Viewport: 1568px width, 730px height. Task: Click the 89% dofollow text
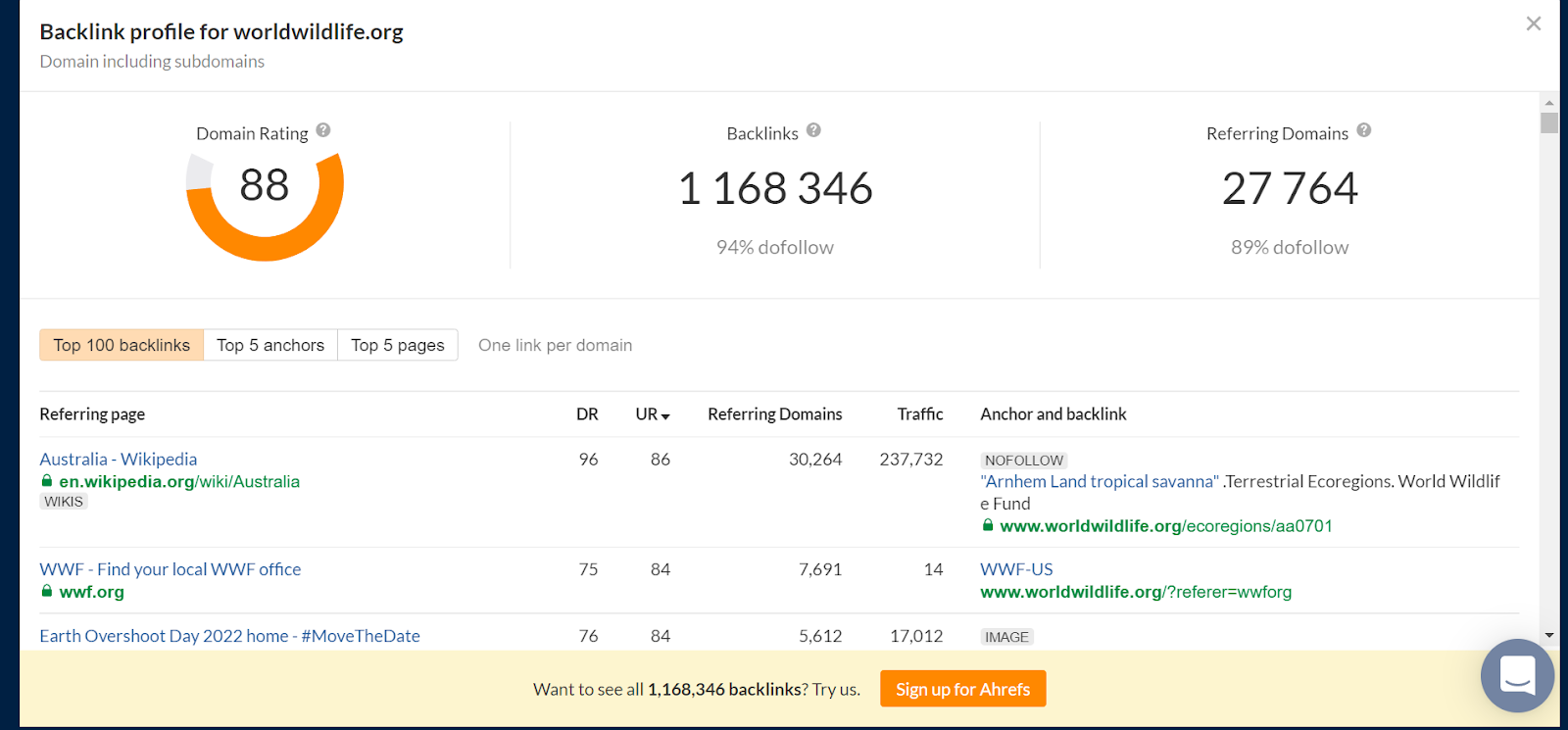[1290, 247]
